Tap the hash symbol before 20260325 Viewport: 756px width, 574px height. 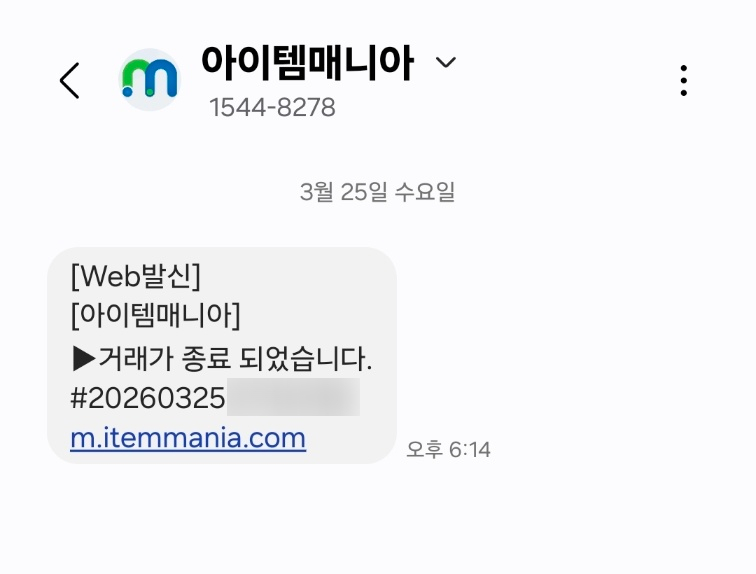[79, 398]
